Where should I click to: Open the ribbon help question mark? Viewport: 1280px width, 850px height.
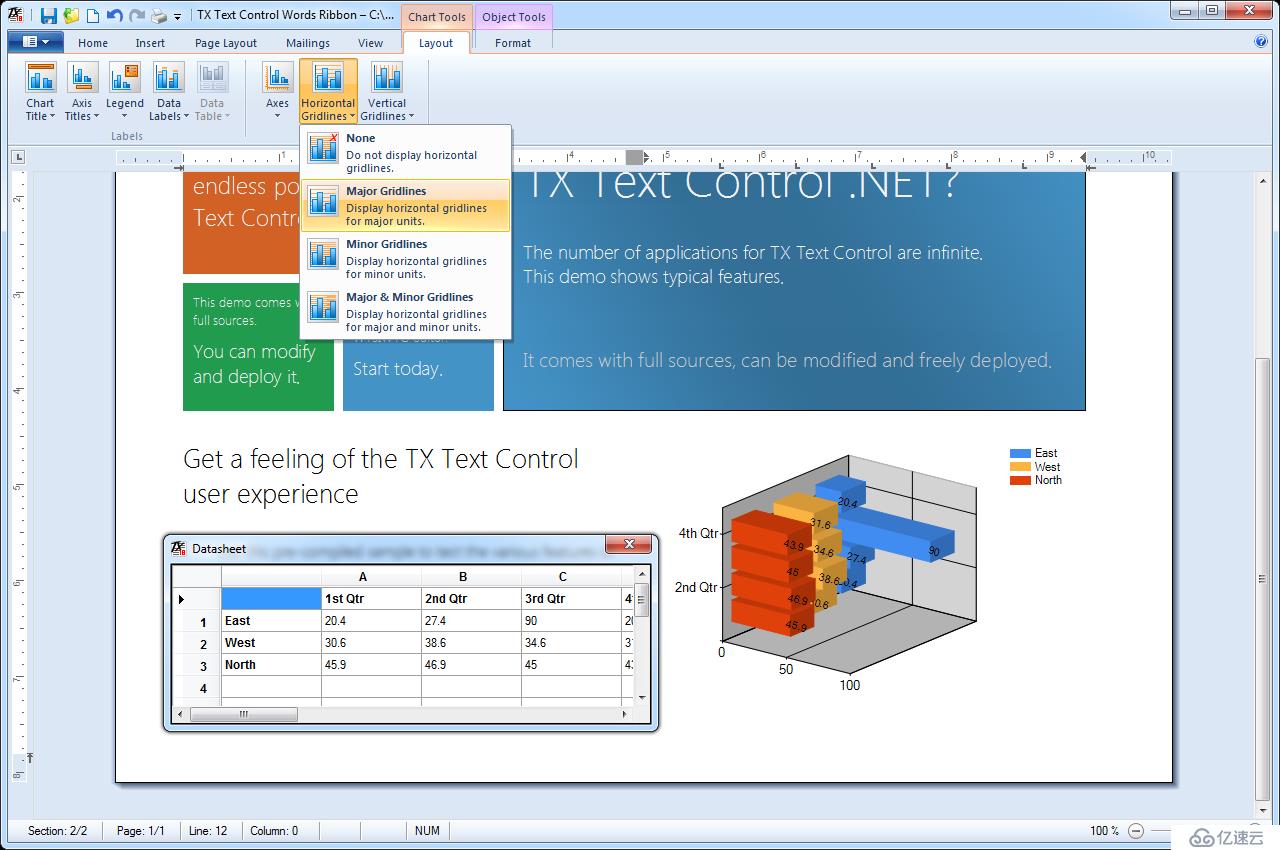point(1261,42)
